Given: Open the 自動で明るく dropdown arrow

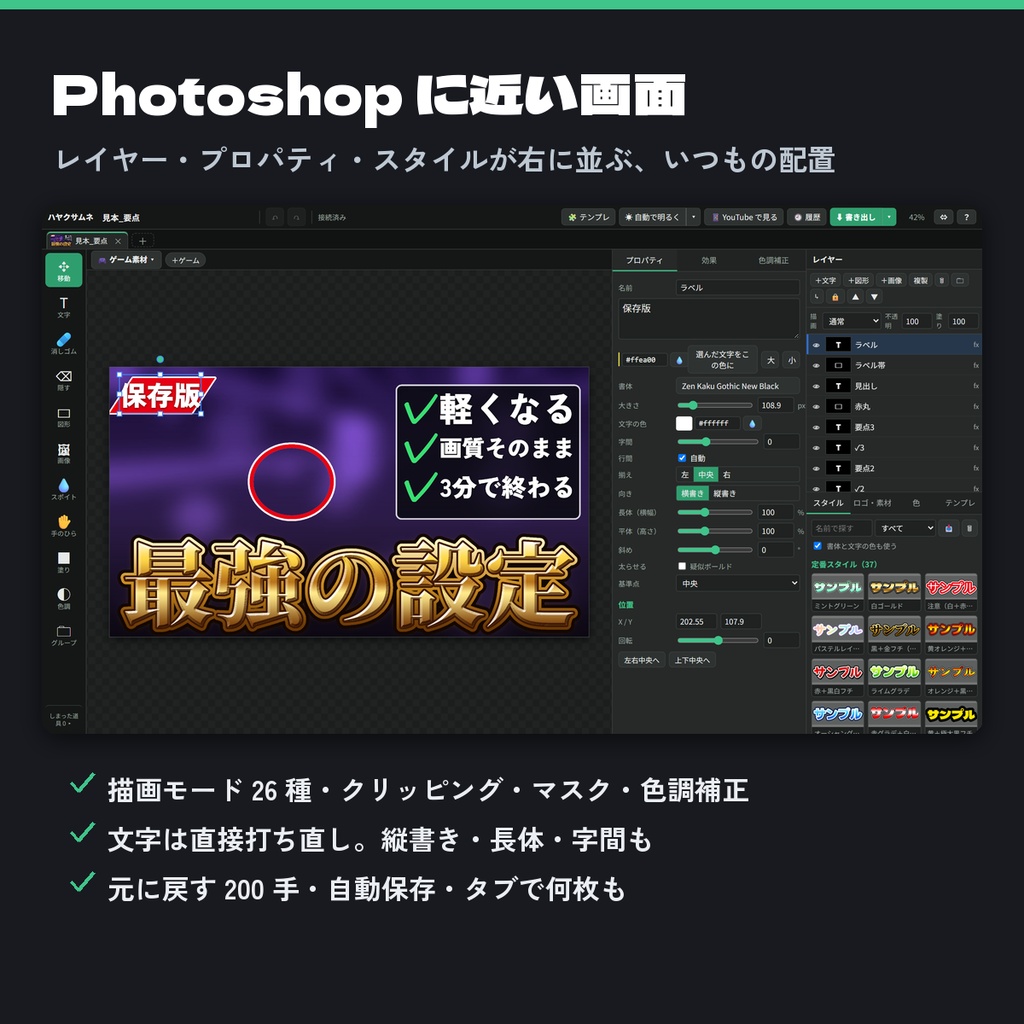Looking at the screenshot, I should [694, 217].
